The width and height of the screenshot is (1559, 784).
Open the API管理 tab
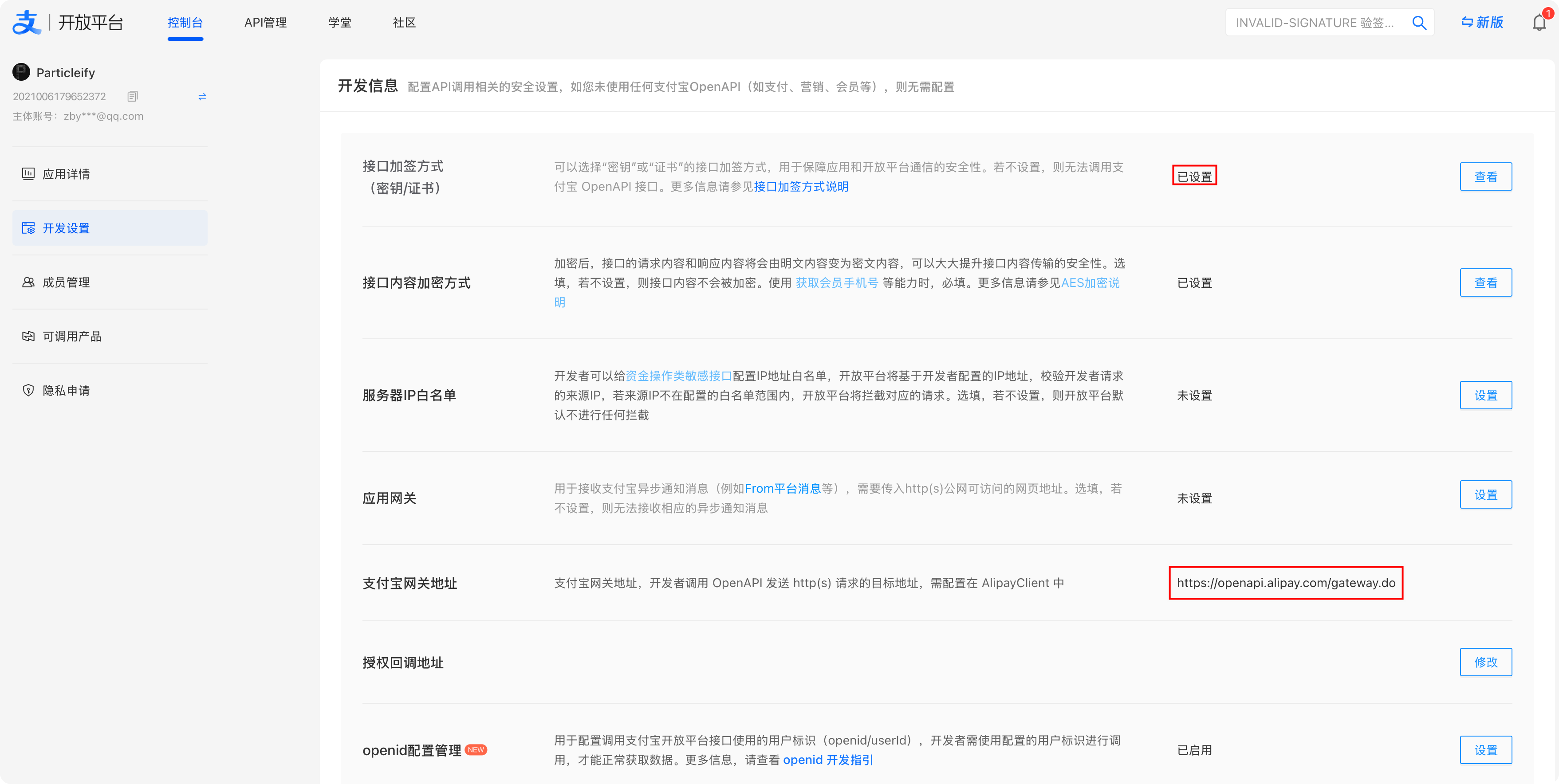pos(266,22)
